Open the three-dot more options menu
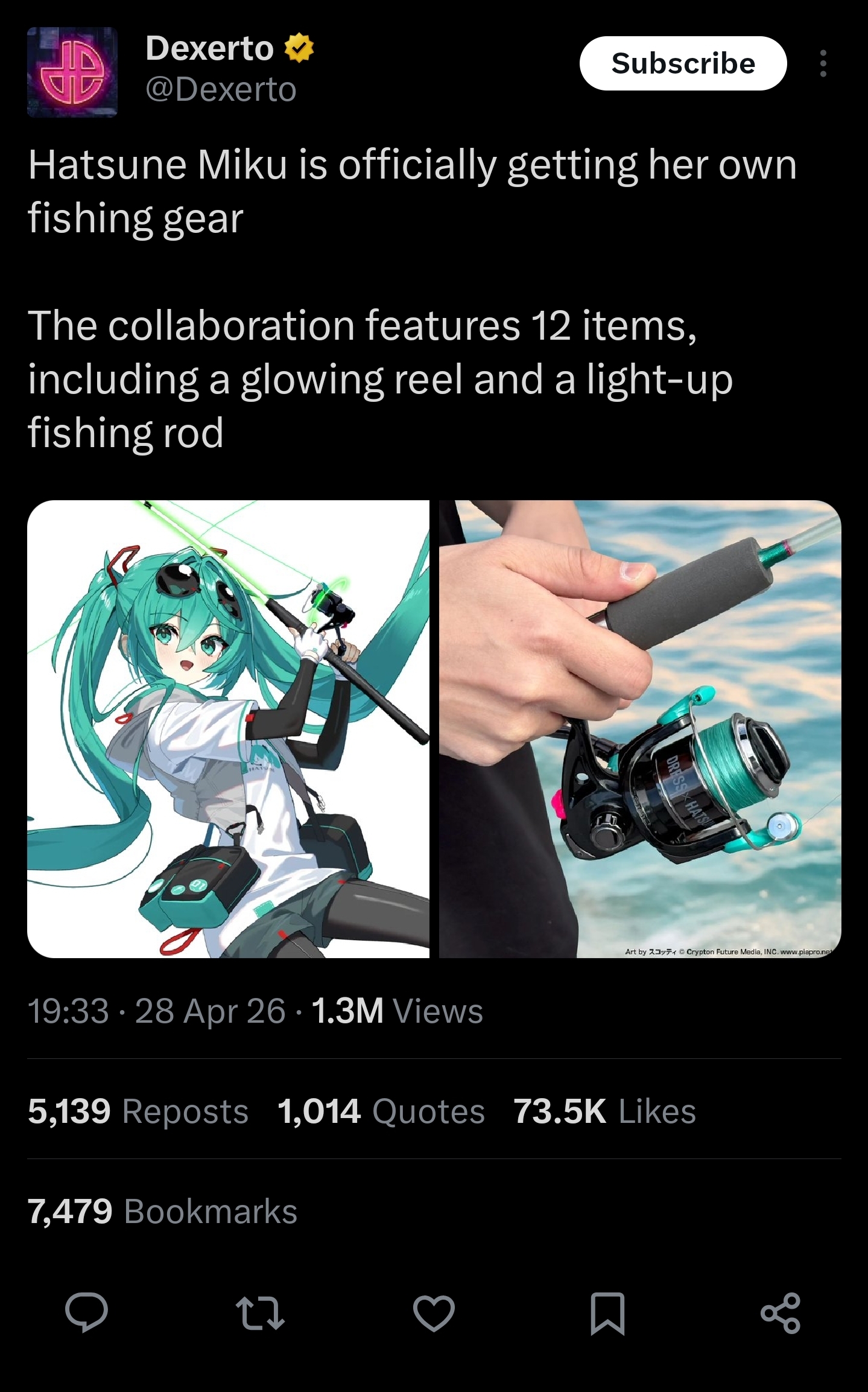The width and height of the screenshot is (868, 1392). pyautogui.click(x=823, y=63)
